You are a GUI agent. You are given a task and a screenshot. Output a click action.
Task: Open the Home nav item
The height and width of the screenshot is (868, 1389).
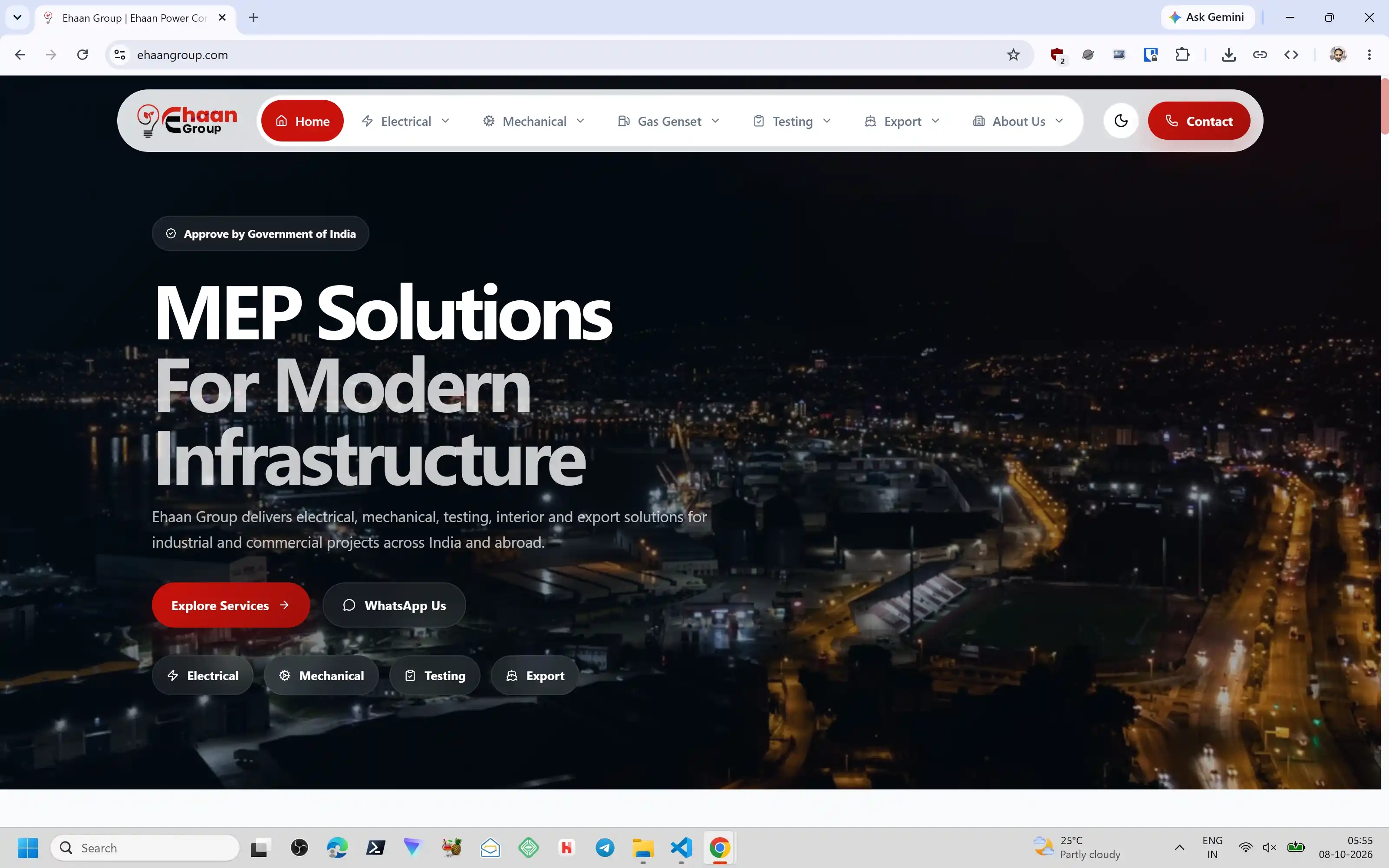tap(303, 121)
